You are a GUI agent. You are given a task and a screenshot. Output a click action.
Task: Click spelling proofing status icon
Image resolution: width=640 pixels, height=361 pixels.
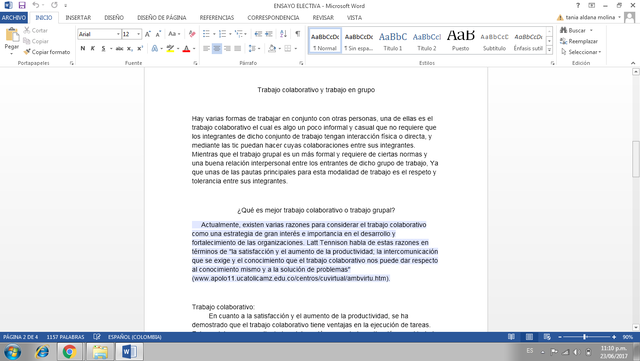pyautogui.click(x=97, y=337)
